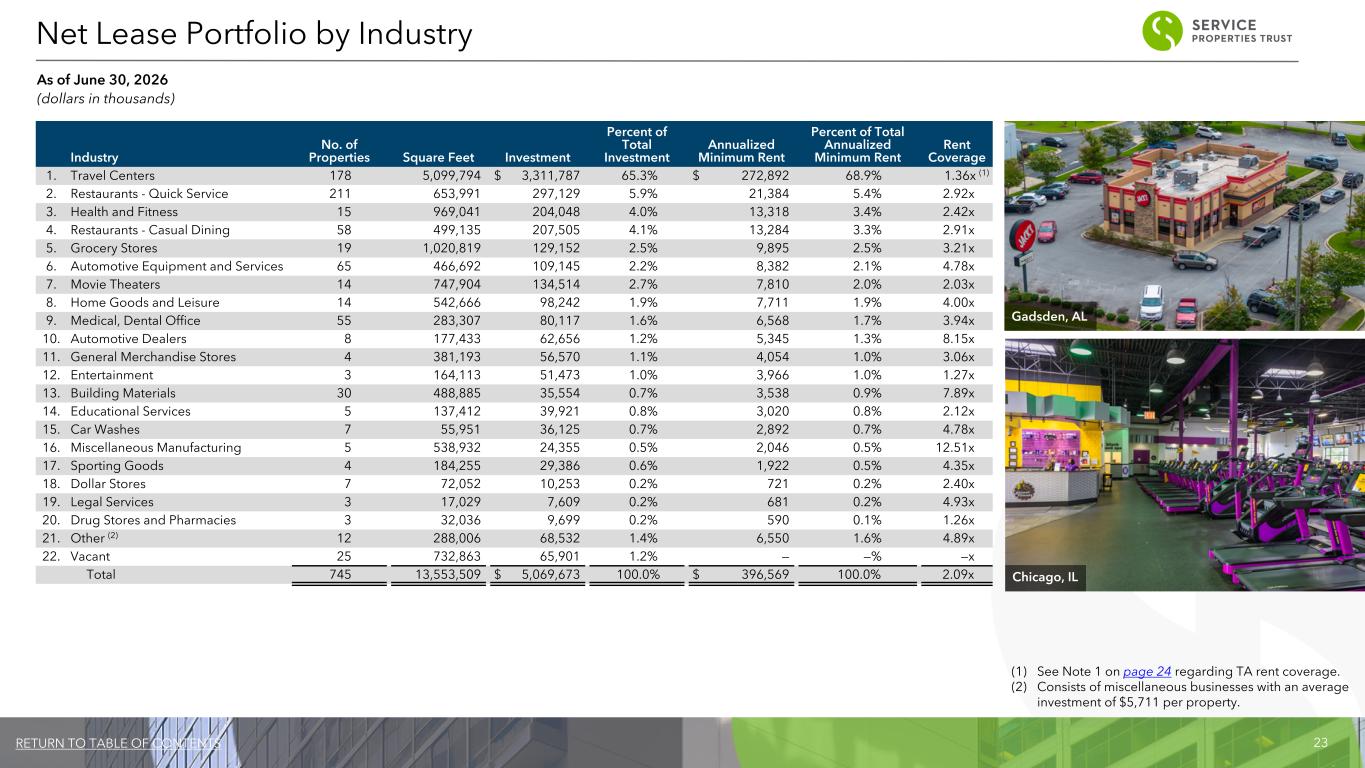Click the page number 23
1365x768 pixels.
point(1320,743)
